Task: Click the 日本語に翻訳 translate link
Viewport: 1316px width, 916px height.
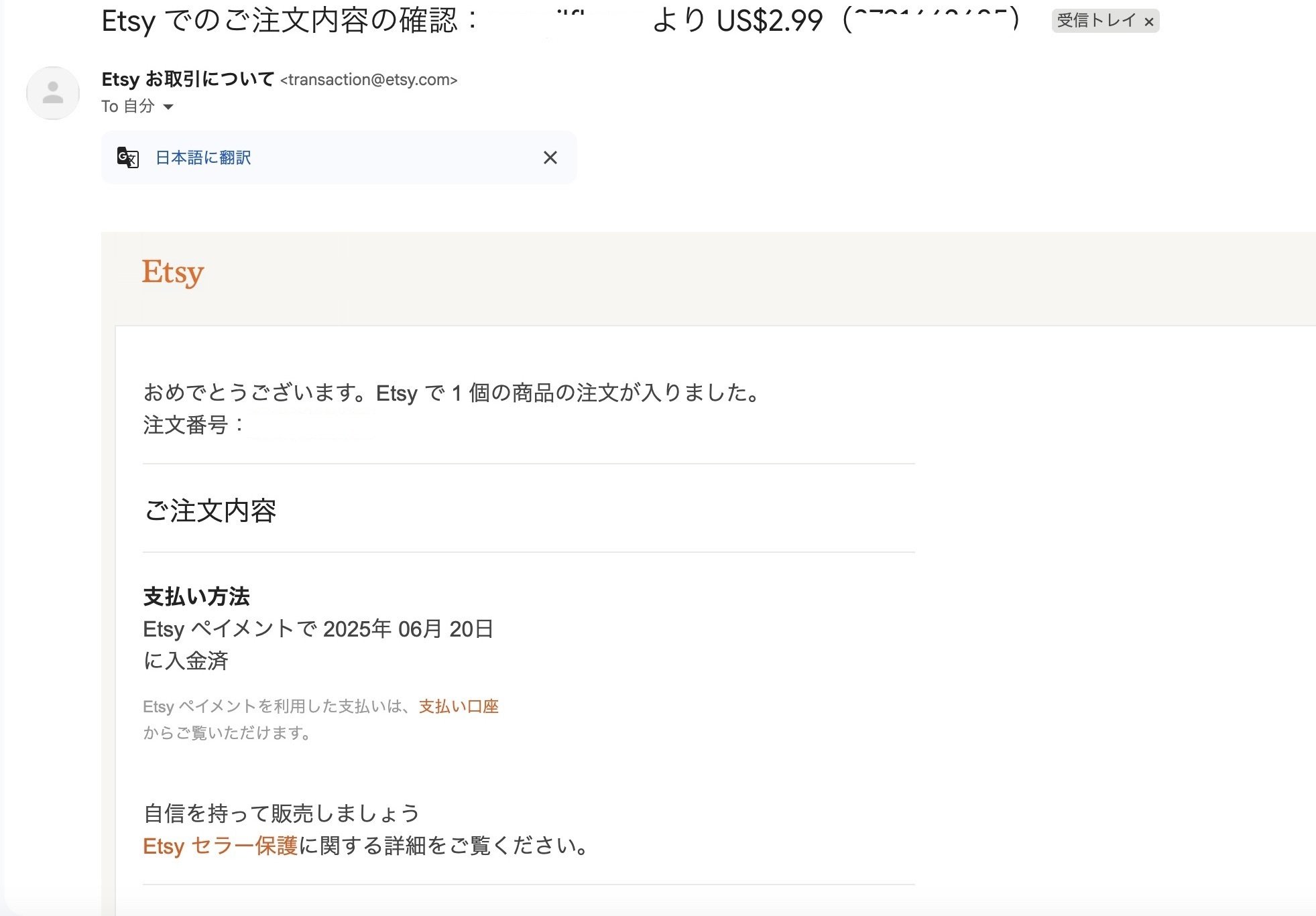Action: (203, 157)
